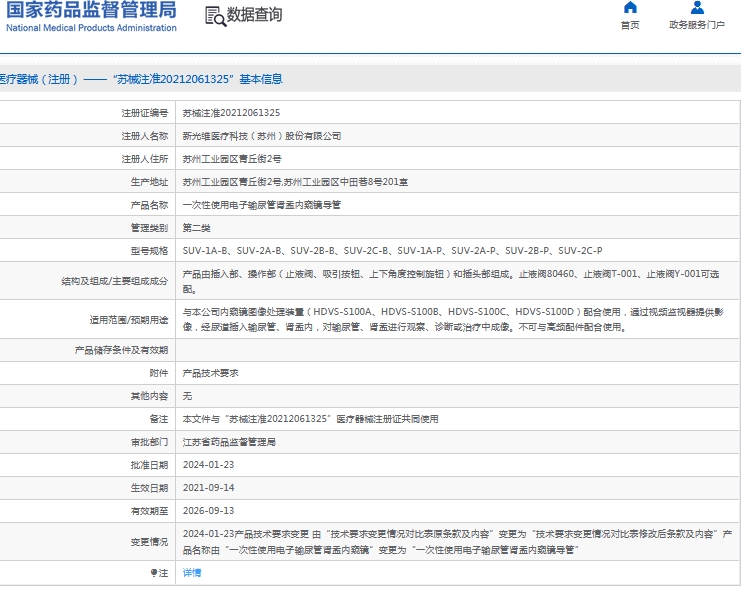Click the 其他内容 row label
This screenshot has width=741, height=589.
click(x=149, y=396)
